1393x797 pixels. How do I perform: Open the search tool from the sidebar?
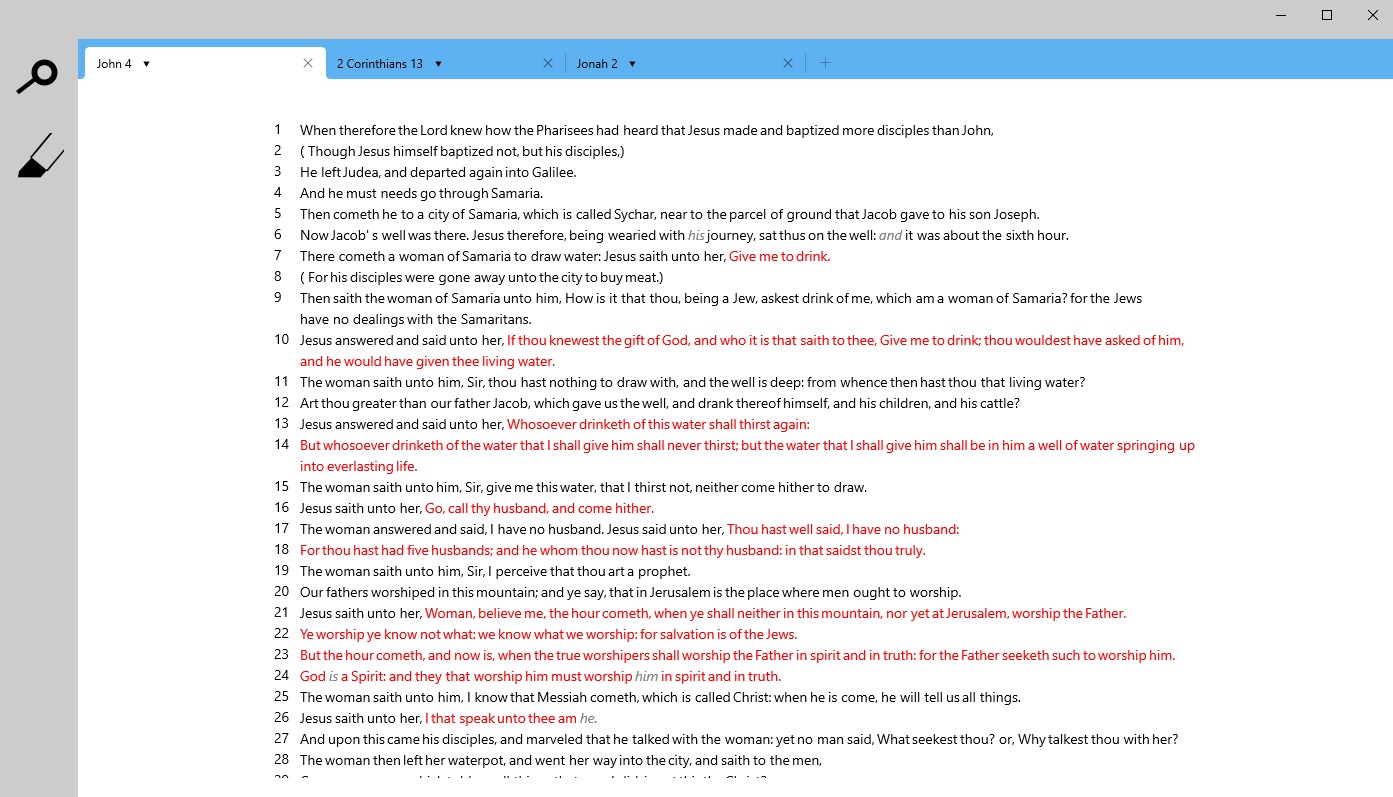[x=38, y=74]
